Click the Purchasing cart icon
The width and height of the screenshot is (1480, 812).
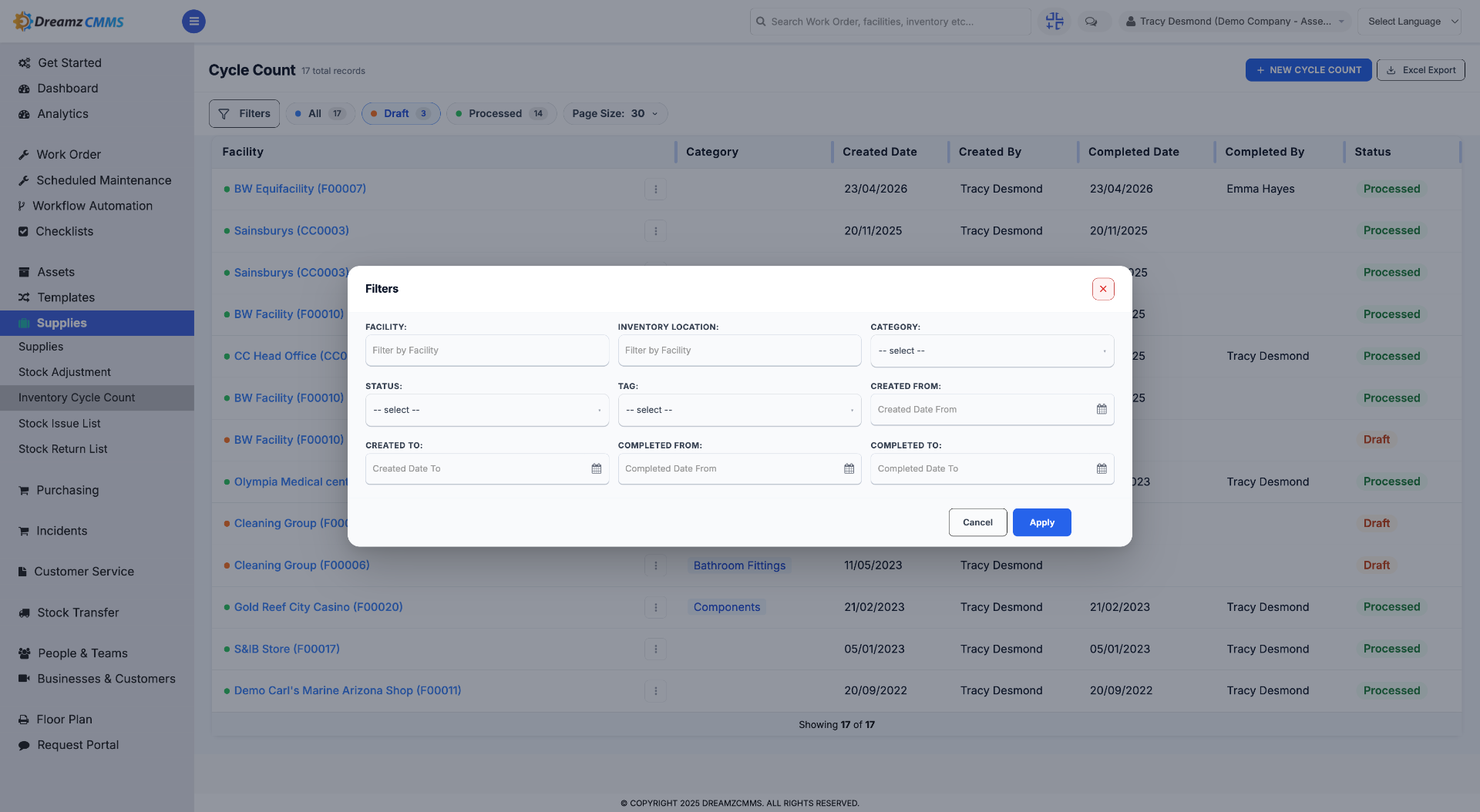pos(24,490)
